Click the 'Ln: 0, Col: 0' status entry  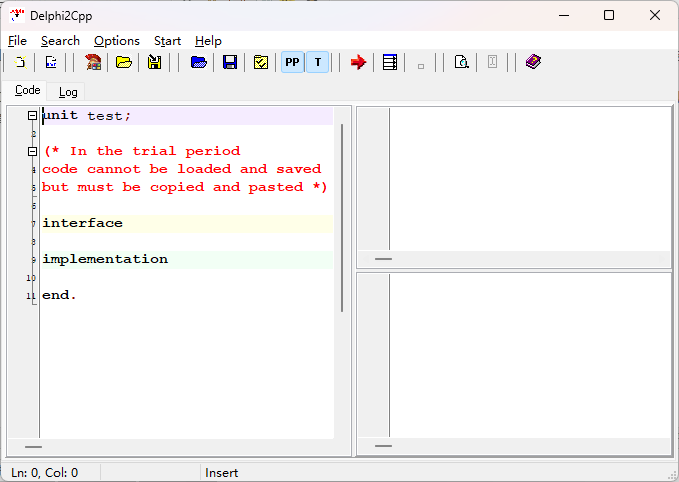[45, 472]
